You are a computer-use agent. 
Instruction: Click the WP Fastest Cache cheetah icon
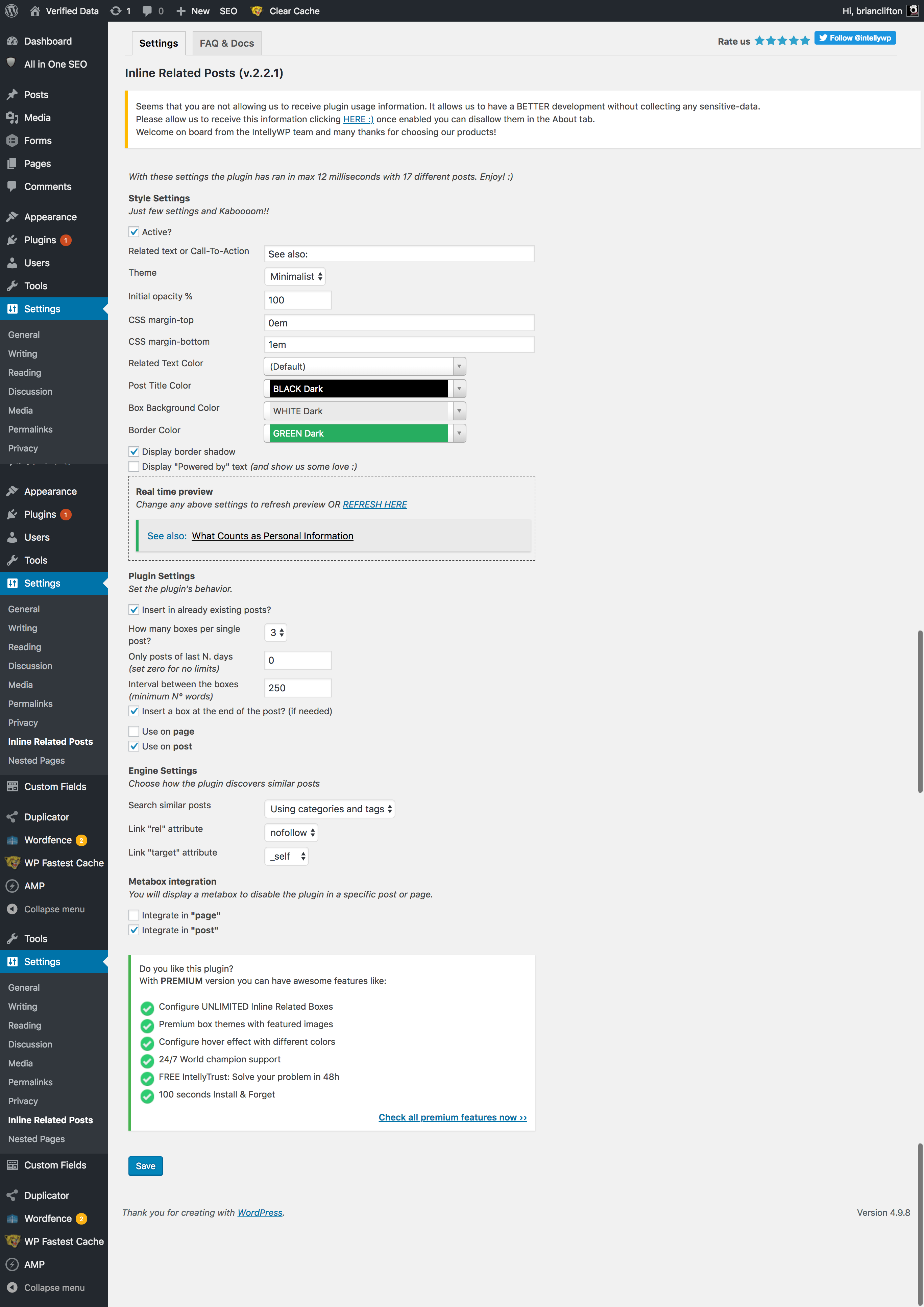click(12, 863)
